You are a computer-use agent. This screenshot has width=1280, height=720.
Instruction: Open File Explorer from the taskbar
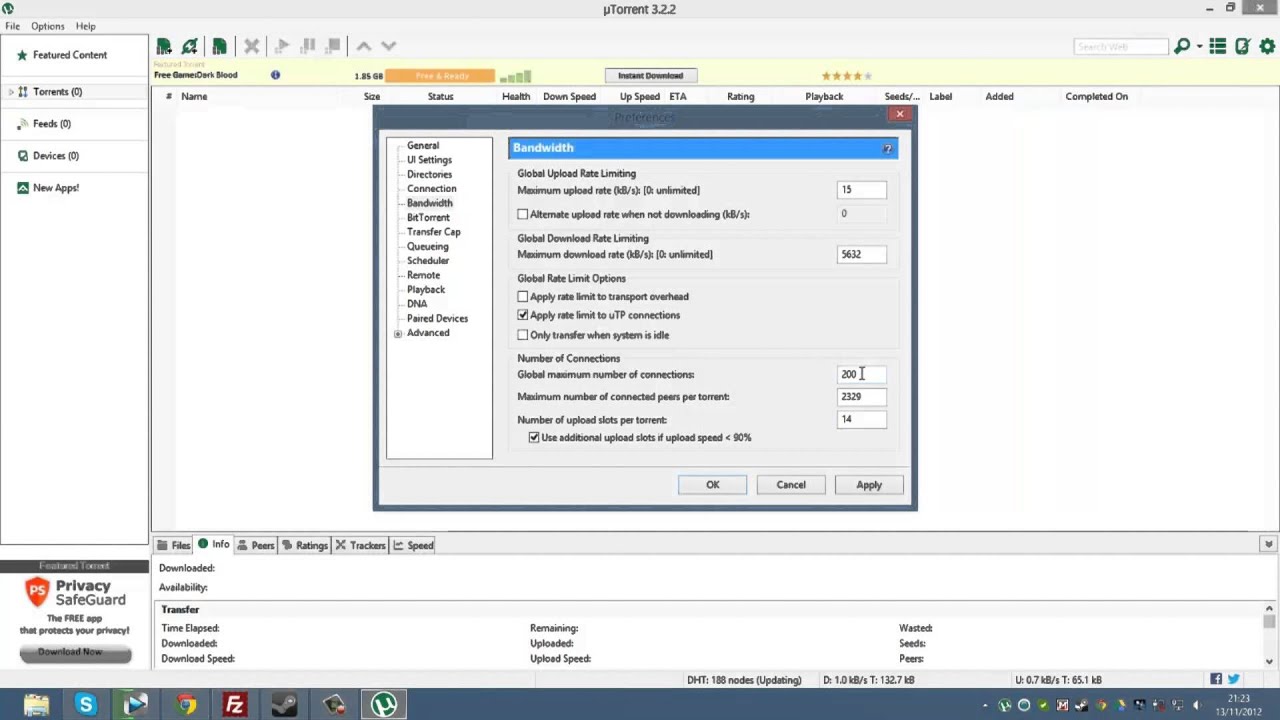tap(36, 705)
